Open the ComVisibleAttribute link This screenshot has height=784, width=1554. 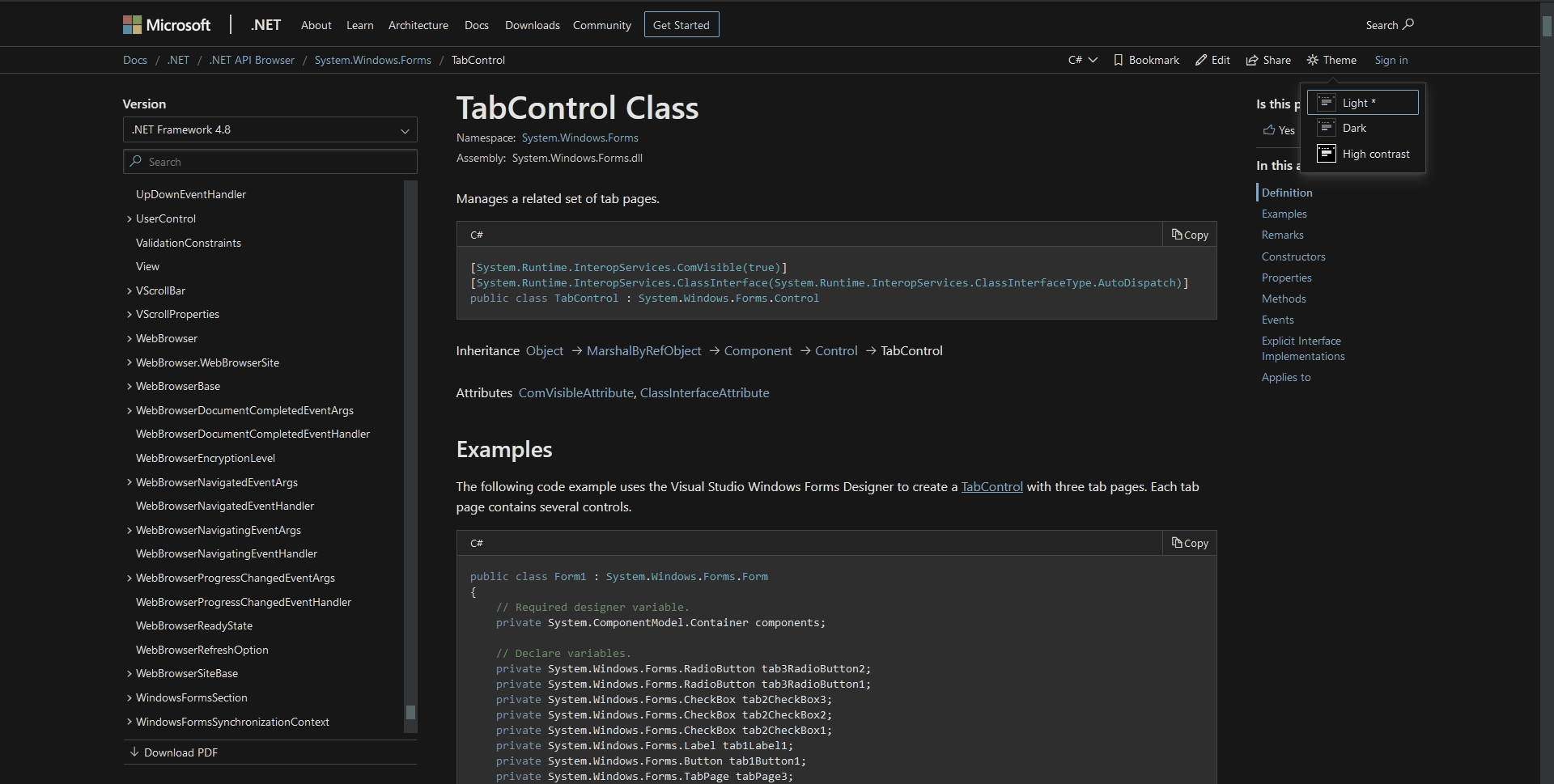[576, 392]
